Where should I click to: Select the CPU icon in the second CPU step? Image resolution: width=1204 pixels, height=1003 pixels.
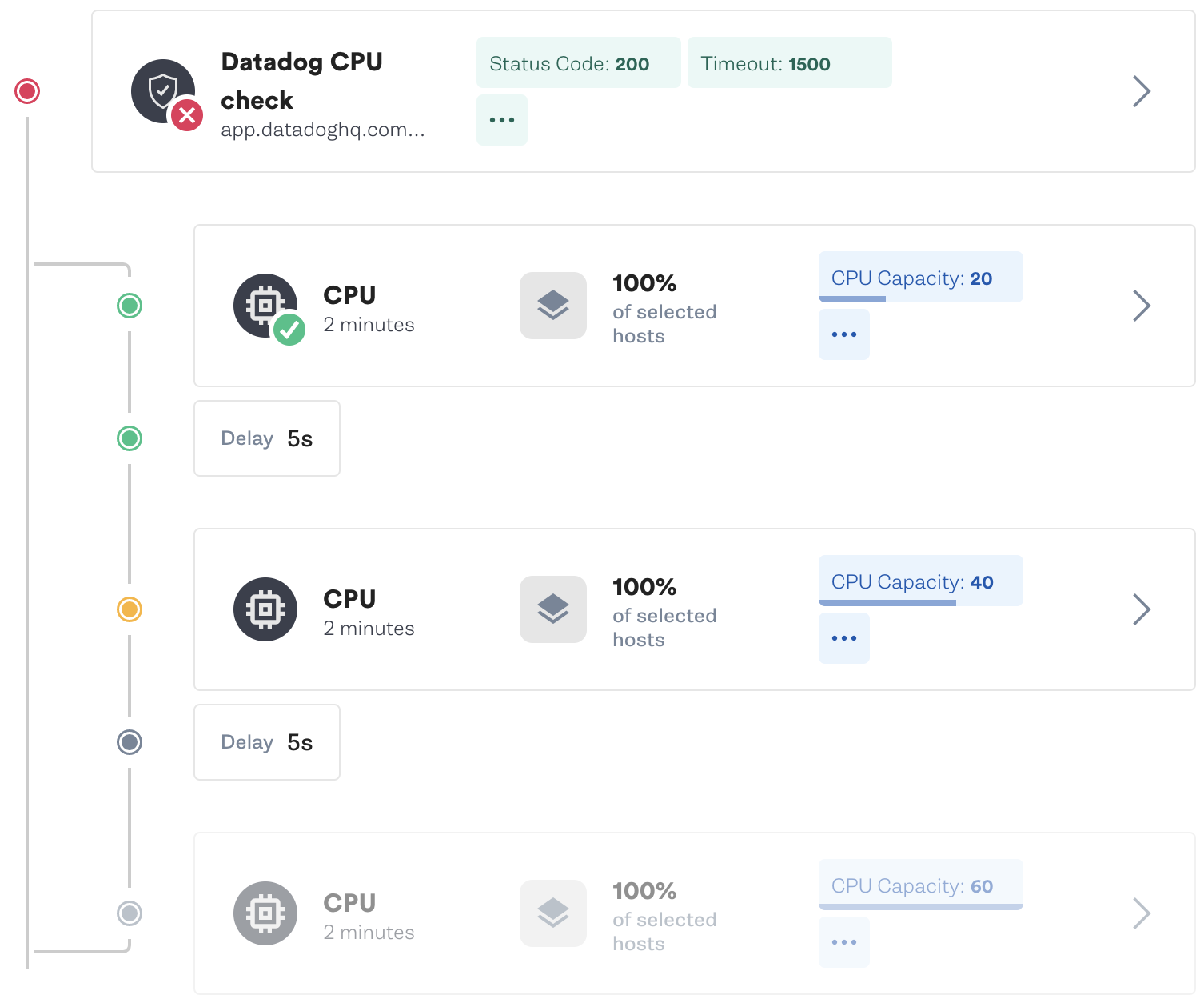click(265, 609)
